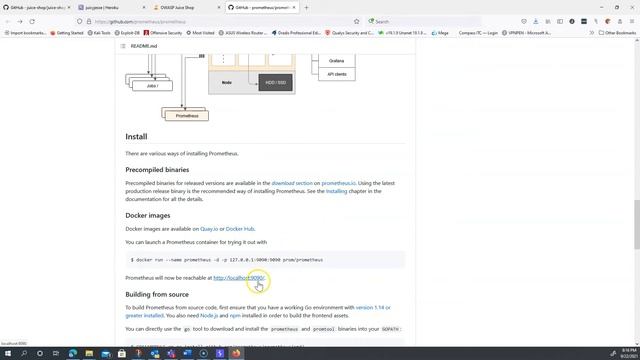Open the Offensive Security bookmark
The width and height of the screenshot is (640, 360).
tap(163, 33)
